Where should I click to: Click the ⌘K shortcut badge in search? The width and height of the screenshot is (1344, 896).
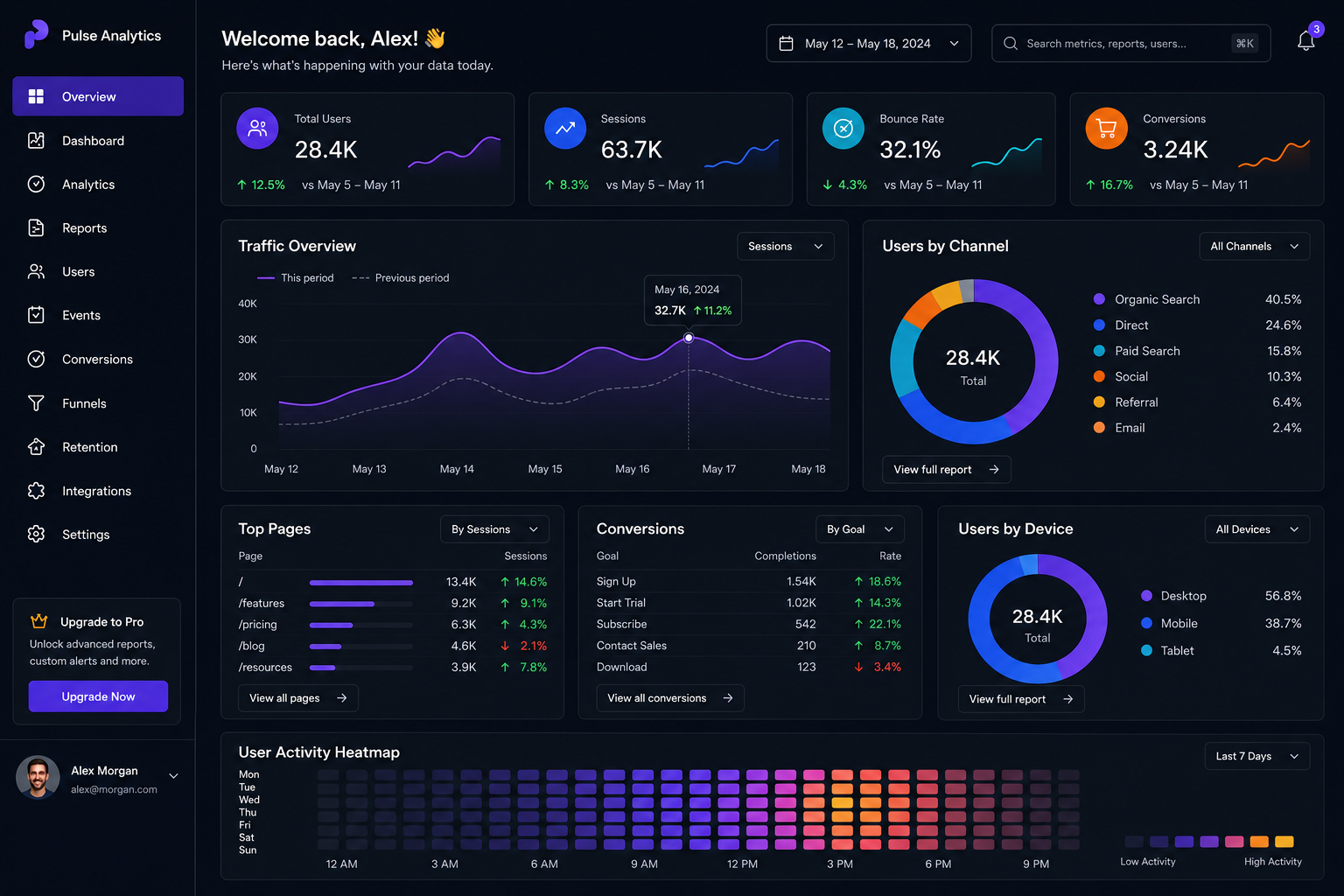click(1244, 44)
